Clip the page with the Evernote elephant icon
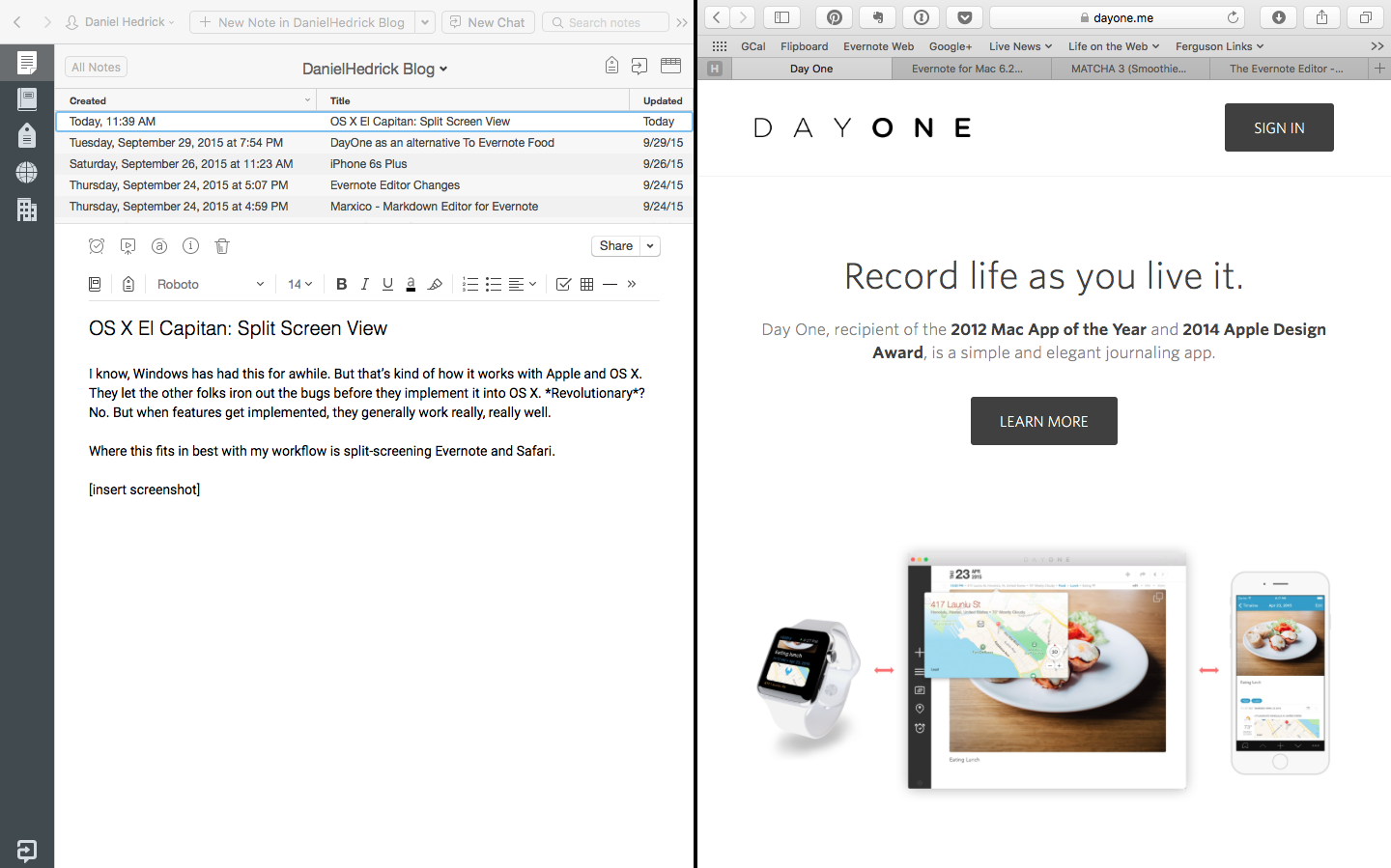This screenshot has height=868, width=1391. pyautogui.click(x=877, y=16)
